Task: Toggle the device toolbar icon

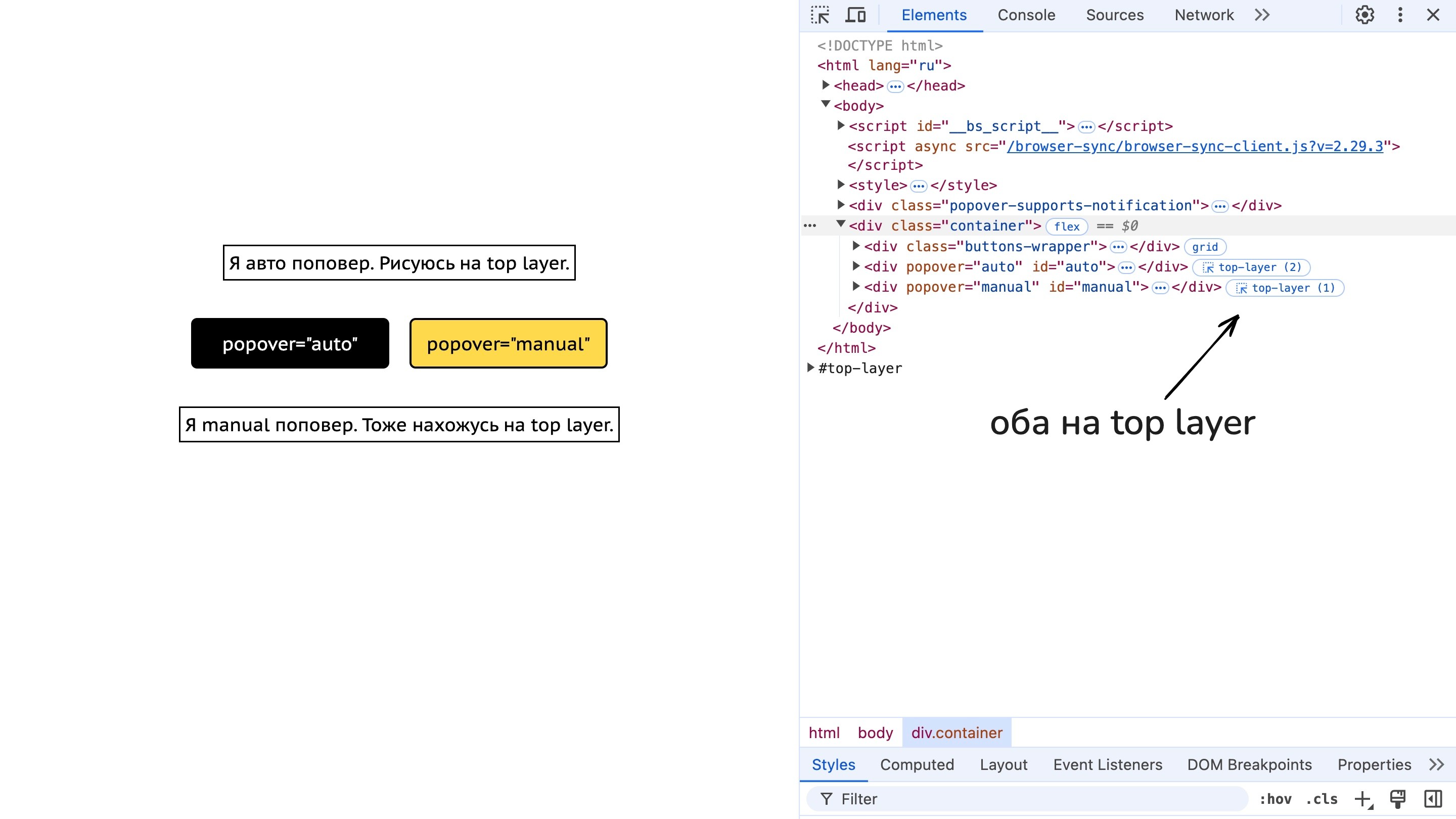Action: [855, 15]
